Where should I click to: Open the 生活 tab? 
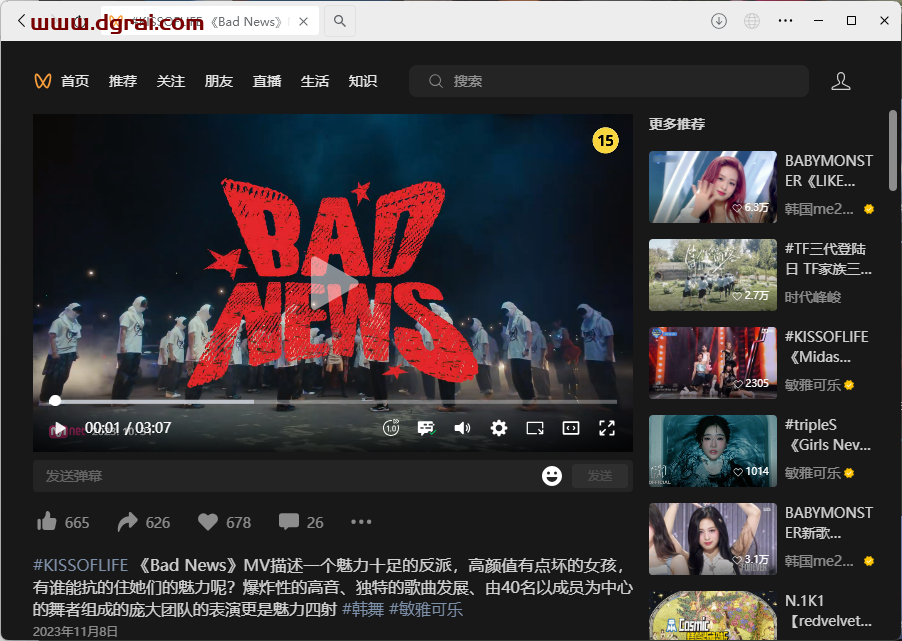click(315, 81)
